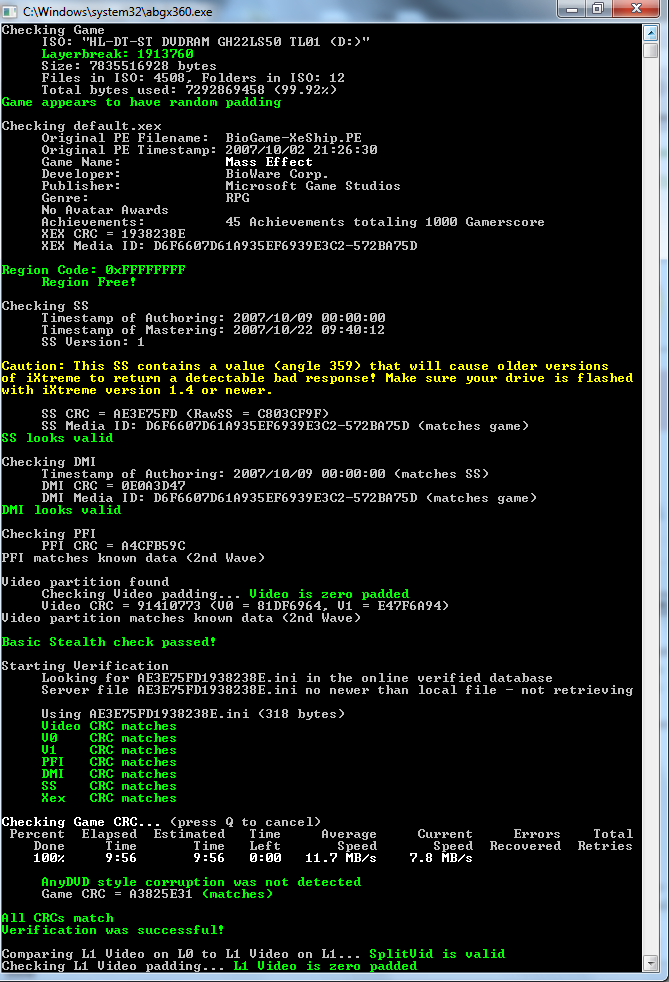Click the 'Video CRC matches' line
The image size is (669, 982).
109,726
